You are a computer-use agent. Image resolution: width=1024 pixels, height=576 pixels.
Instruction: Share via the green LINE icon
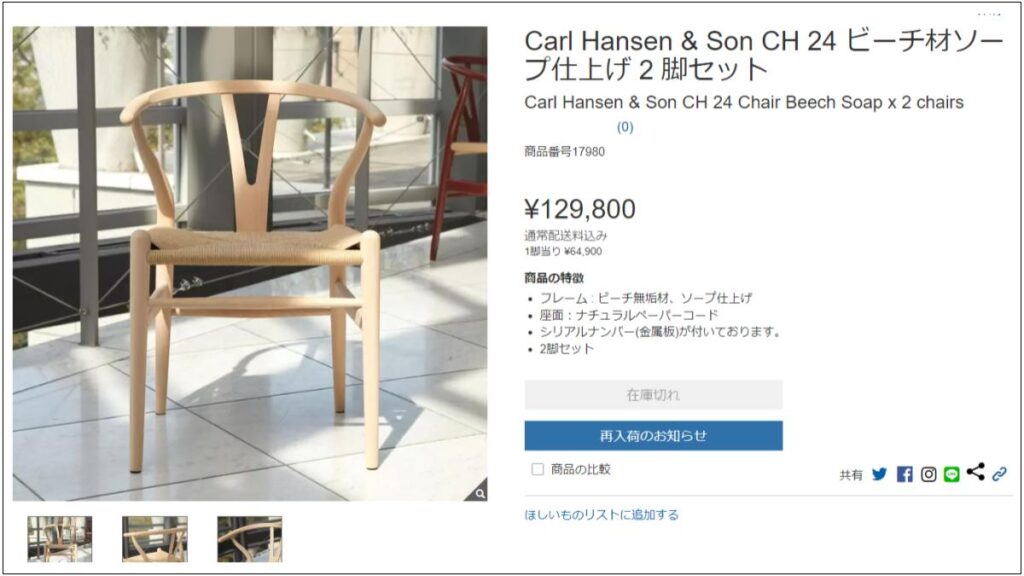click(952, 474)
